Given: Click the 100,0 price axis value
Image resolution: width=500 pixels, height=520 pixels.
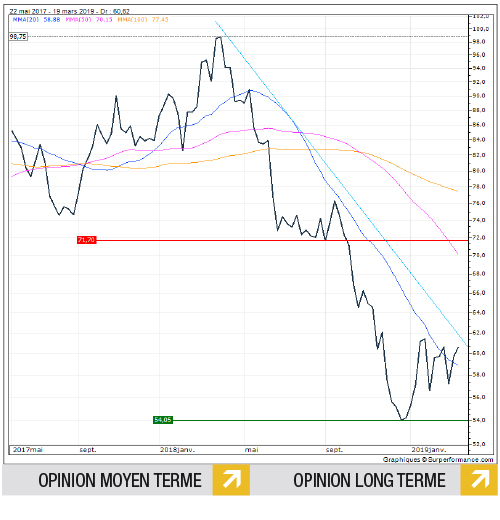Looking at the screenshot, I should click(x=481, y=29).
